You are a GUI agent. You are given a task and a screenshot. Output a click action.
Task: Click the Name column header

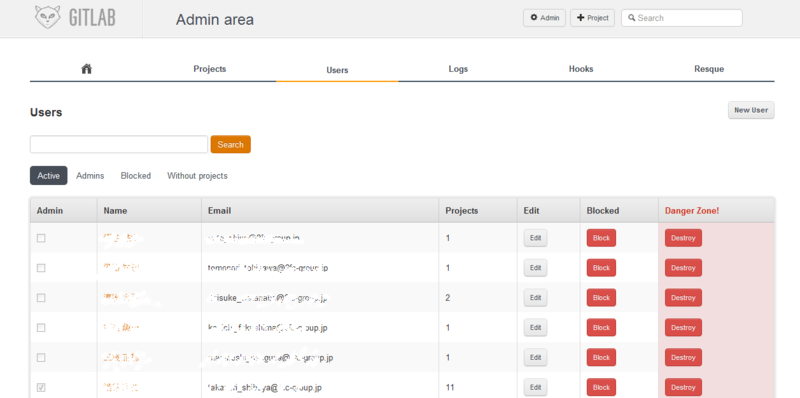[115, 211]
